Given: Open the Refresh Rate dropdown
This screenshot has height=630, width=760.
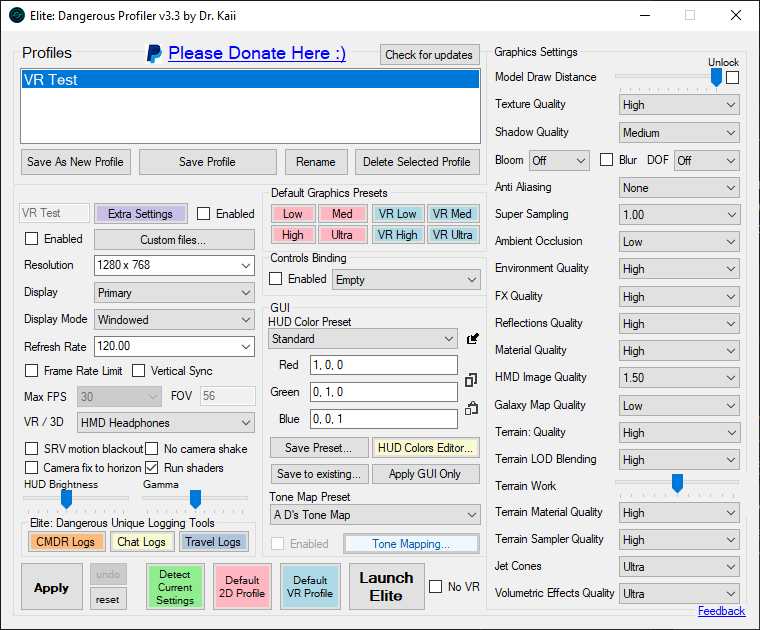Looking at the screenshot, I should (x=174, y=346).
